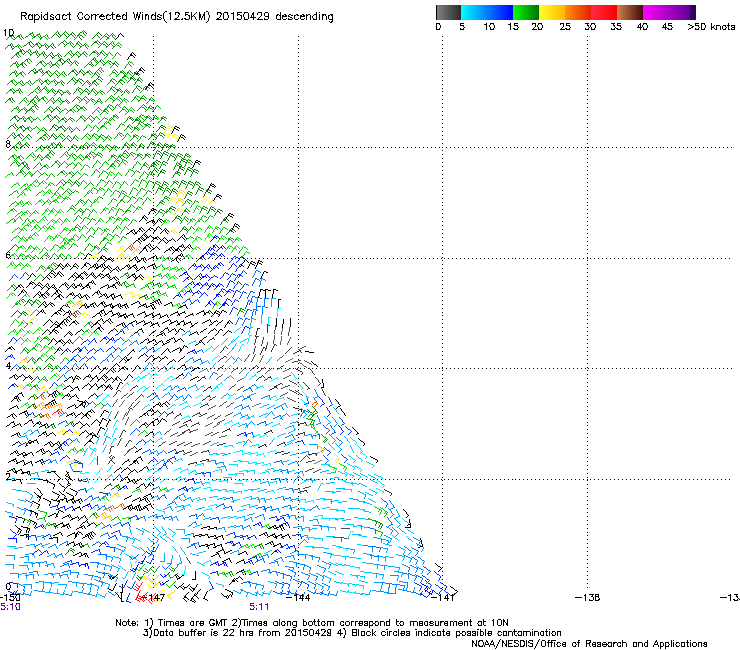Select the red 30-35 knots legend segment
Viewport: 740px width, 650px height.
[x=604, y=12]
